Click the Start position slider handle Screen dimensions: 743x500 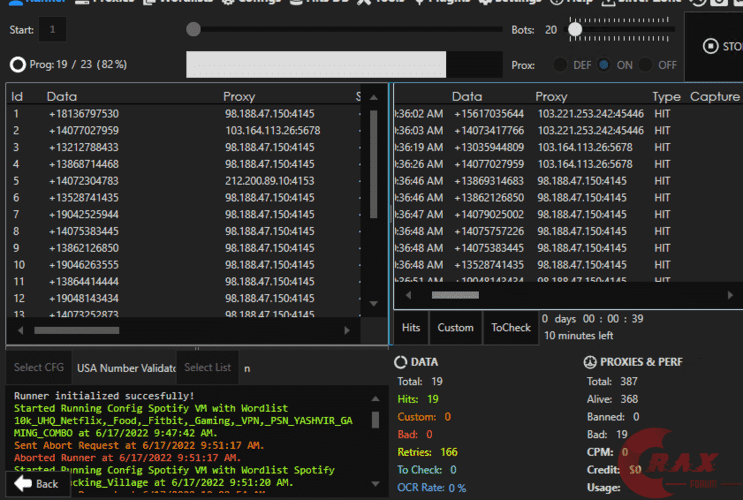[x=193, y=30]
